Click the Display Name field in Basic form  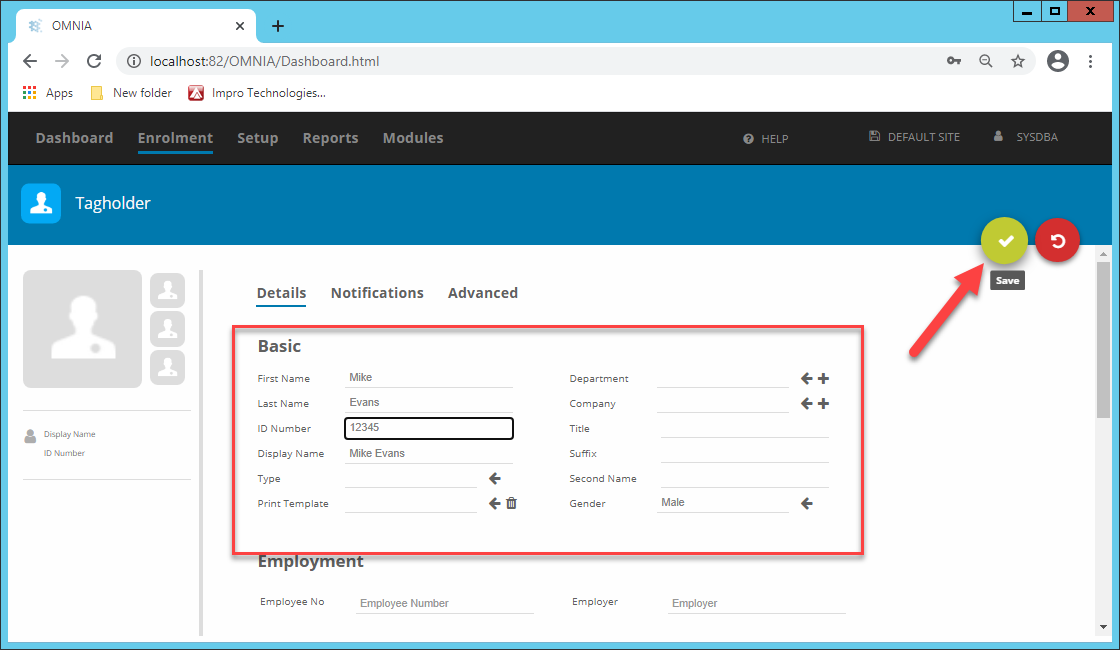tap(429, 454)
